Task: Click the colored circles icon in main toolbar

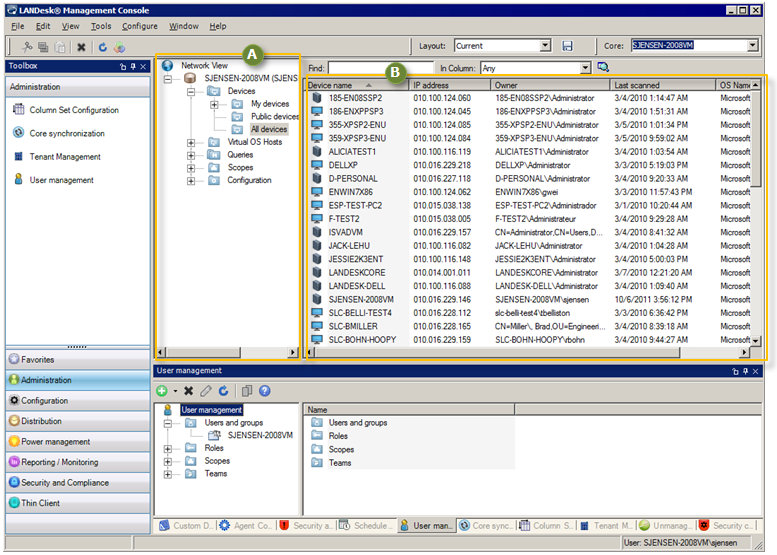Action: point(119,47)
